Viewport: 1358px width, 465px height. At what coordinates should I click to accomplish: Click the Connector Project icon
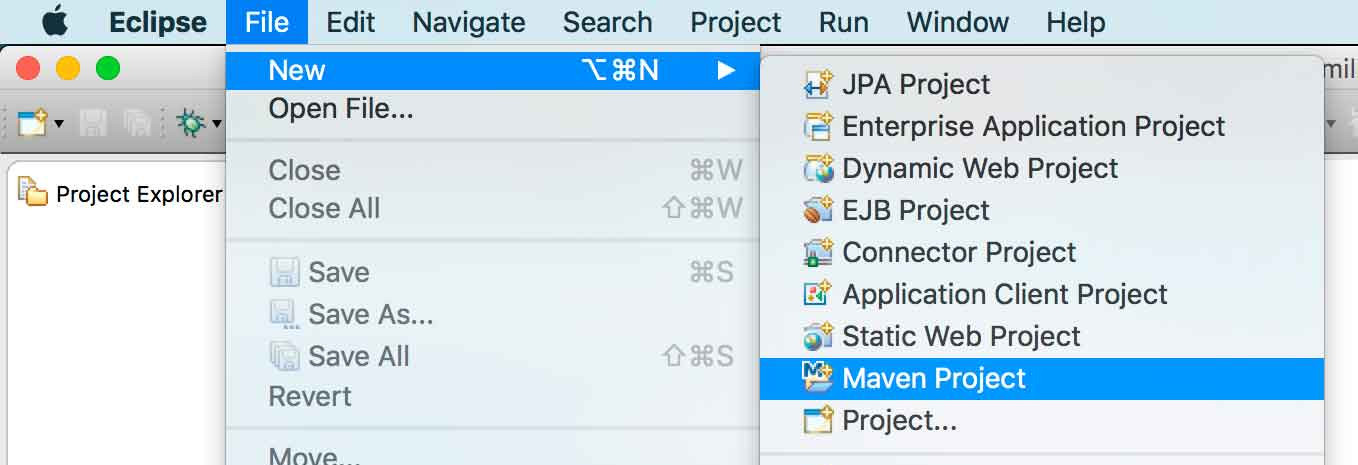818,253
